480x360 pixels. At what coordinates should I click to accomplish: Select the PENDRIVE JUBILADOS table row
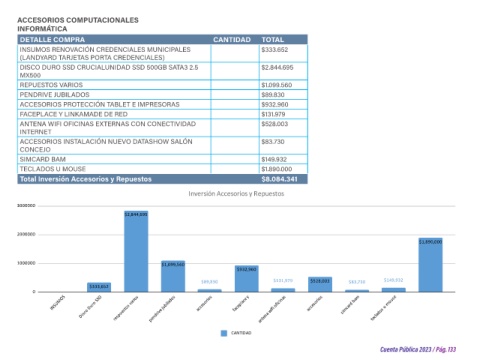click(x=163, y=94)
